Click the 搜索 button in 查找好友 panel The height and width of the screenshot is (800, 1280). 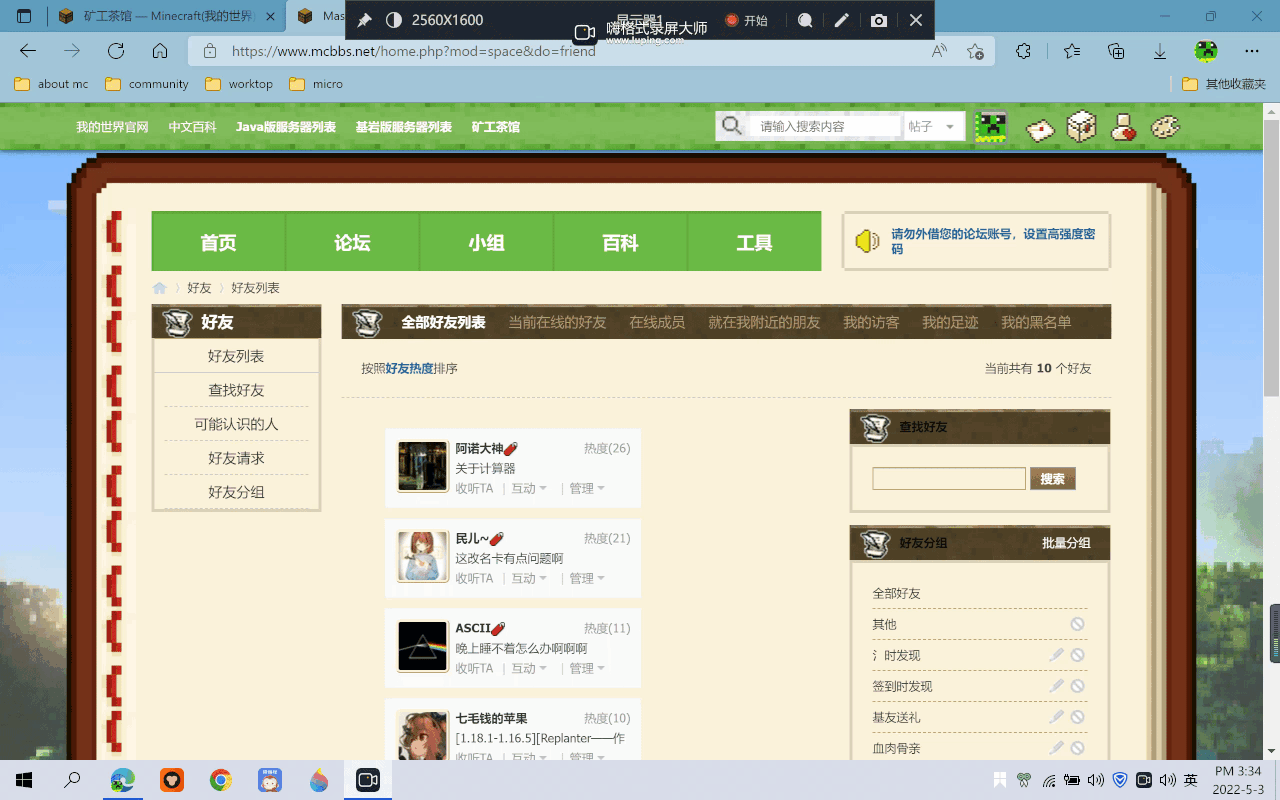pos(1052,478)
